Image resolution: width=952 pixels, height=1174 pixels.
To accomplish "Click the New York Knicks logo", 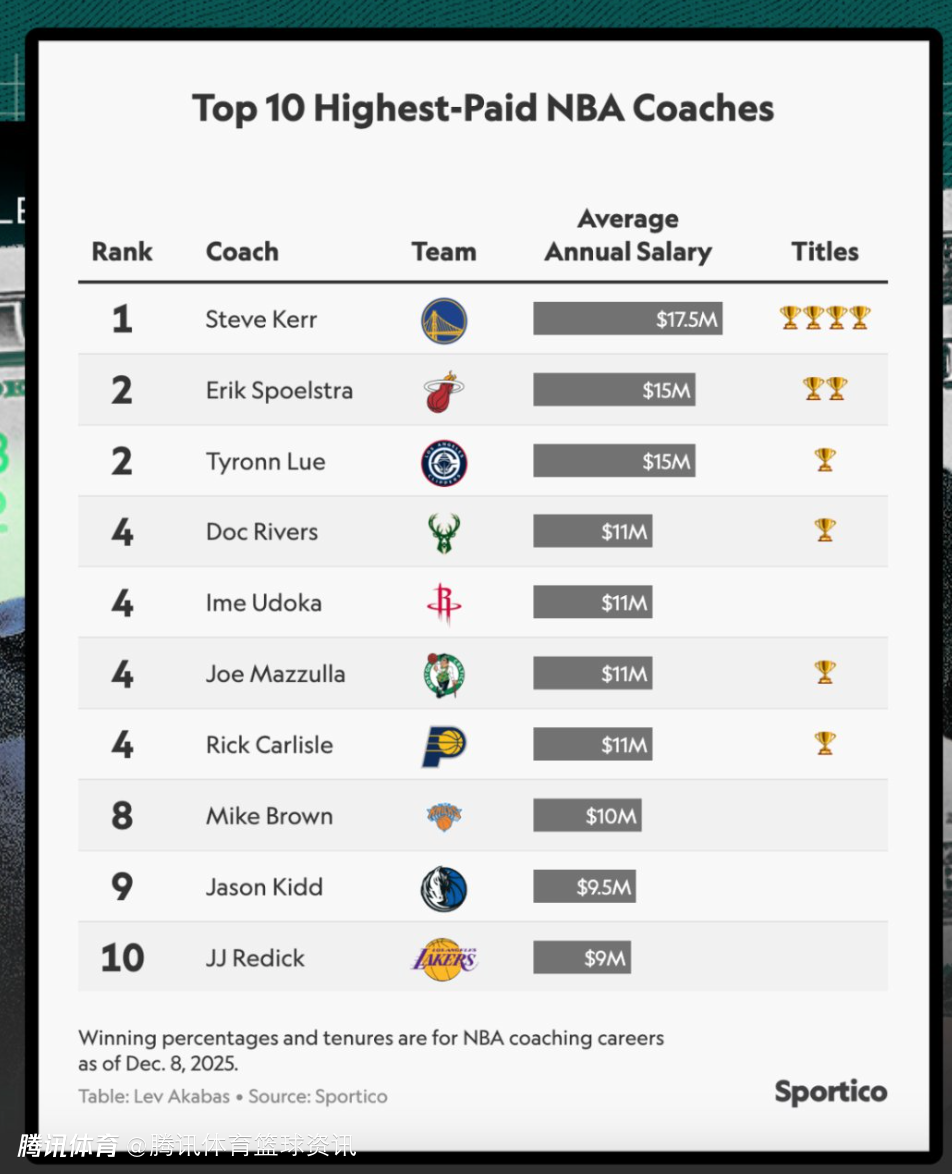I will (443, 816).
